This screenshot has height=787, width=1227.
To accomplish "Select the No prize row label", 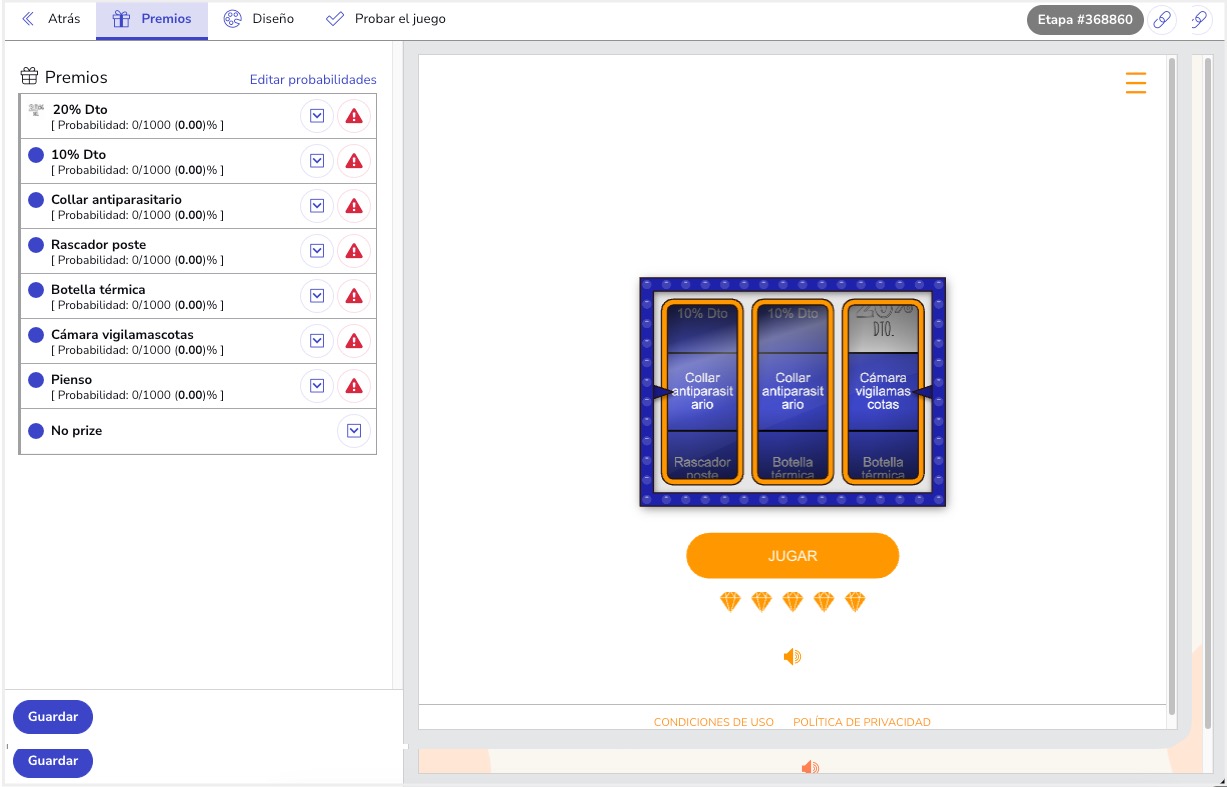I will coord(77,431).
